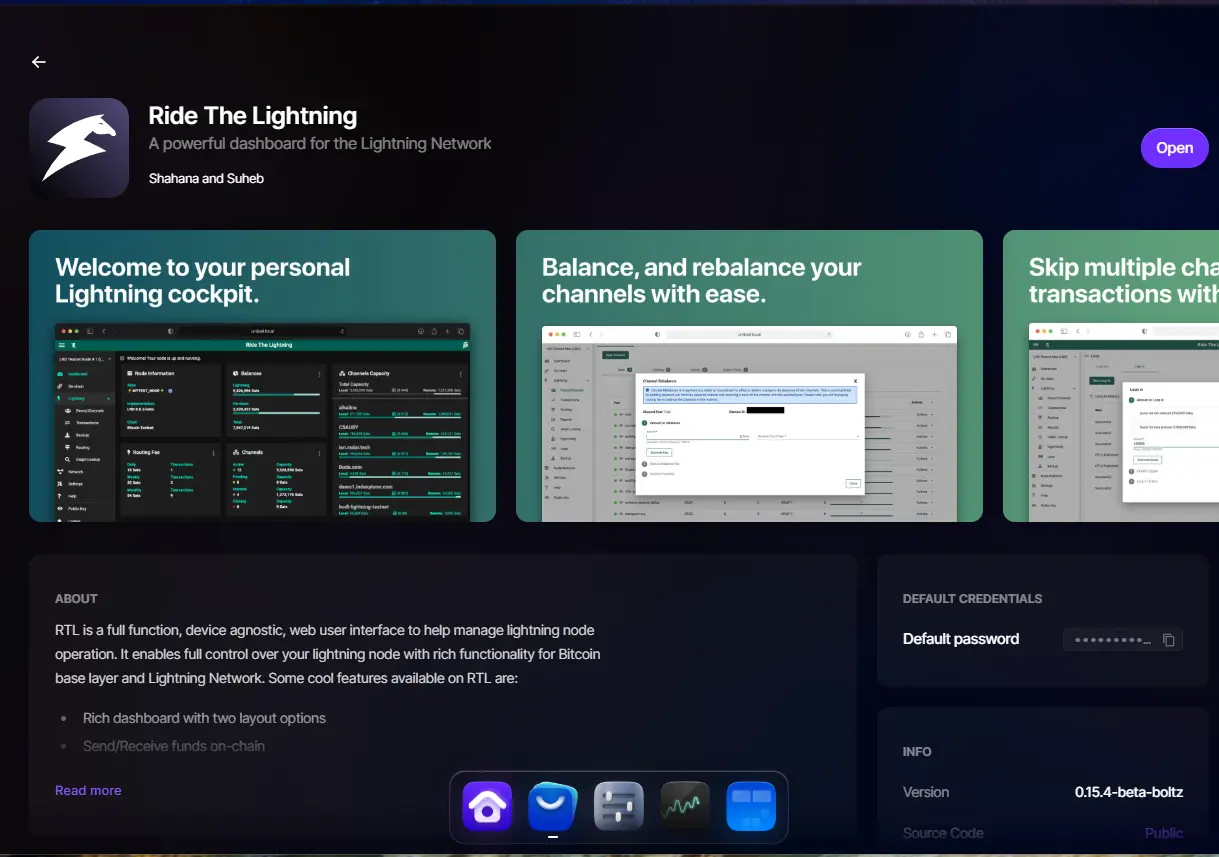
Task: Click the DEFAULT CREDENTIALS heading
Action: click(x=972, y=599)
